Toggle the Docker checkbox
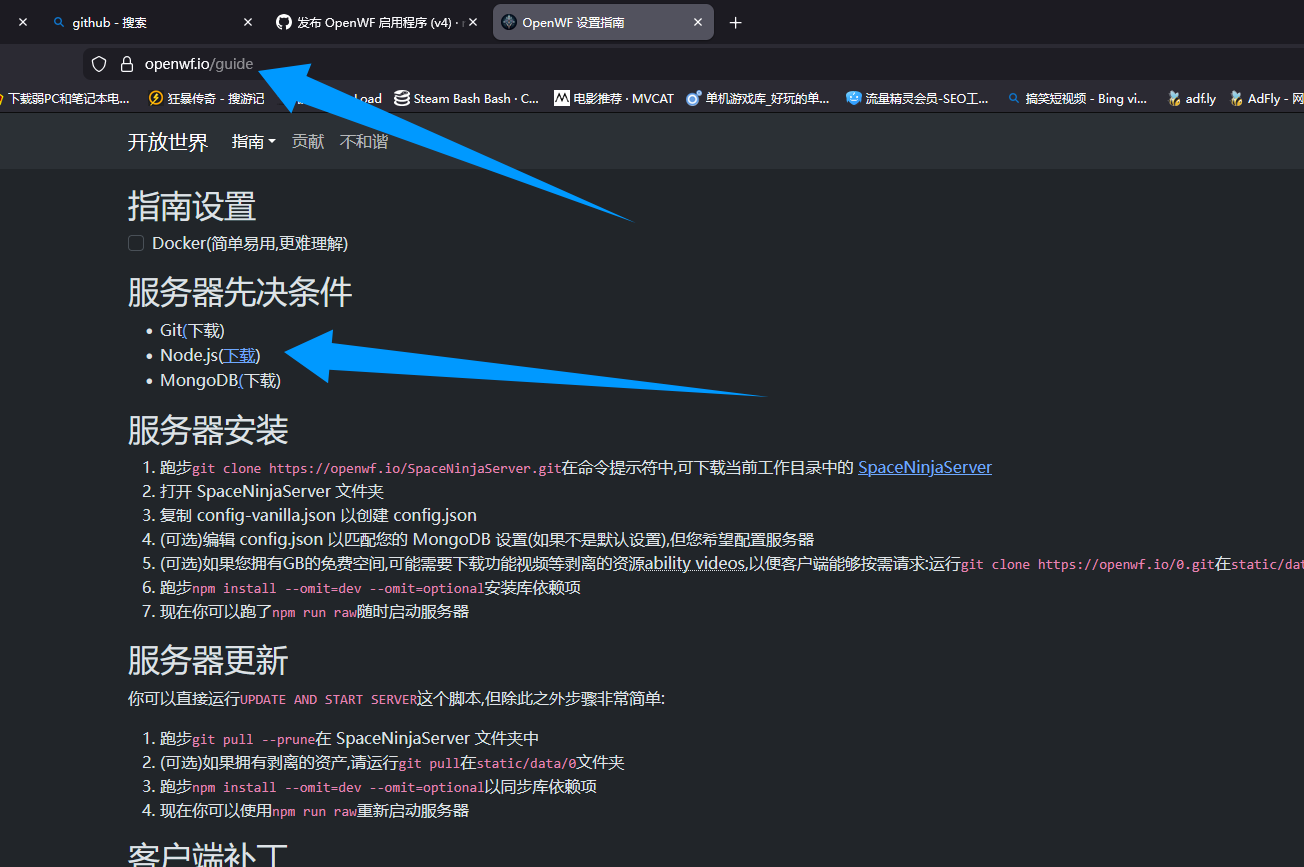 click(136, 243)
